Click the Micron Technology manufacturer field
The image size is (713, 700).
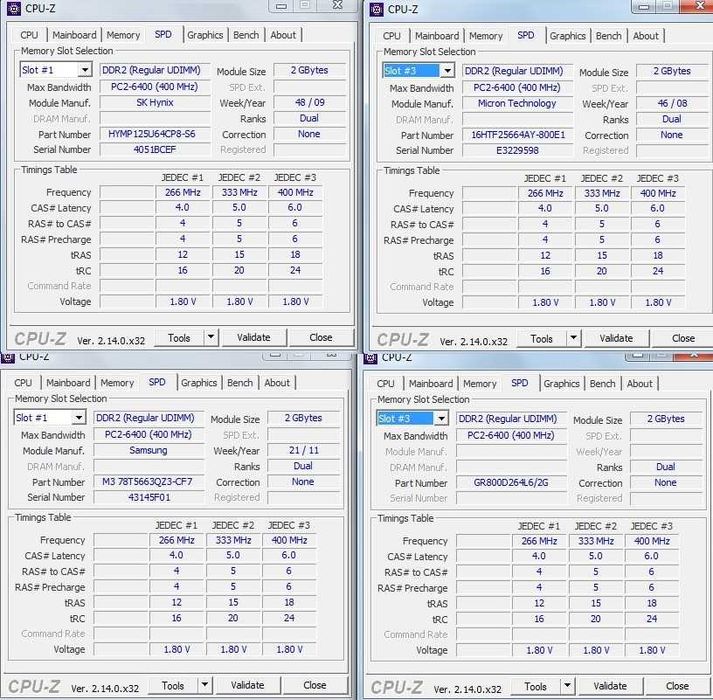(517, 104)
